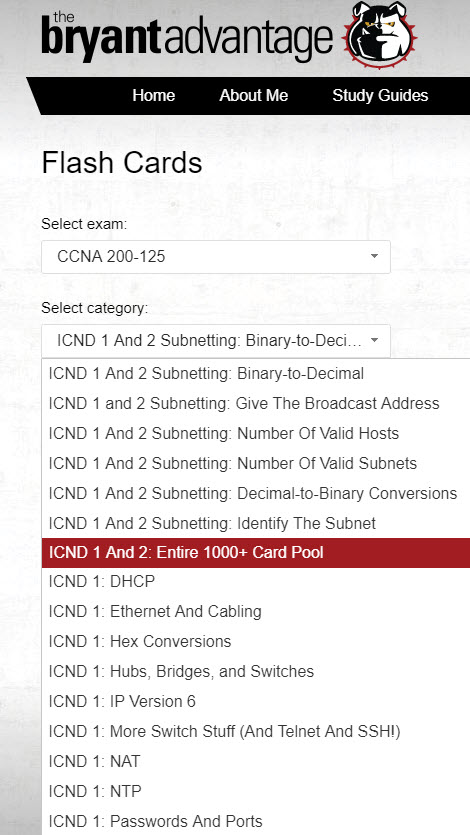This screenshot has height=835, width=470.
Task: Choose the ICND 1: DHCP category
Action: click(256, 582)
